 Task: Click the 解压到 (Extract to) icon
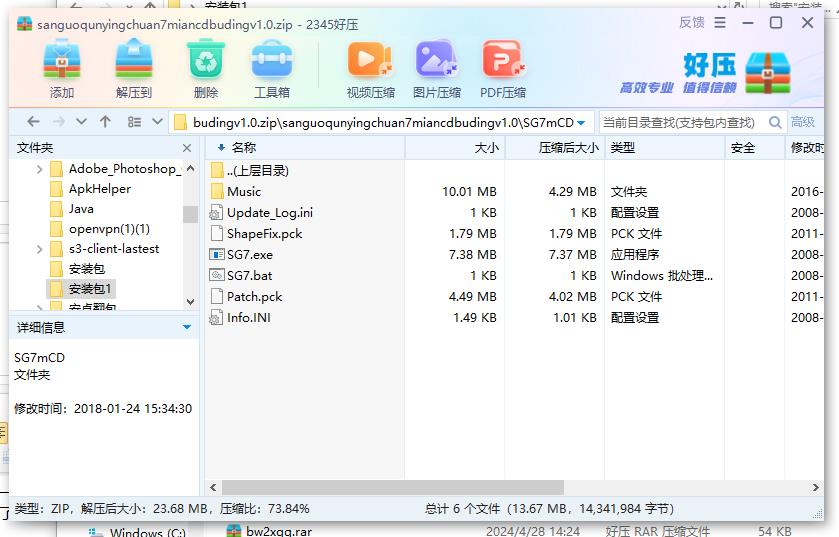pyautogui.click(x=134, y=59)
